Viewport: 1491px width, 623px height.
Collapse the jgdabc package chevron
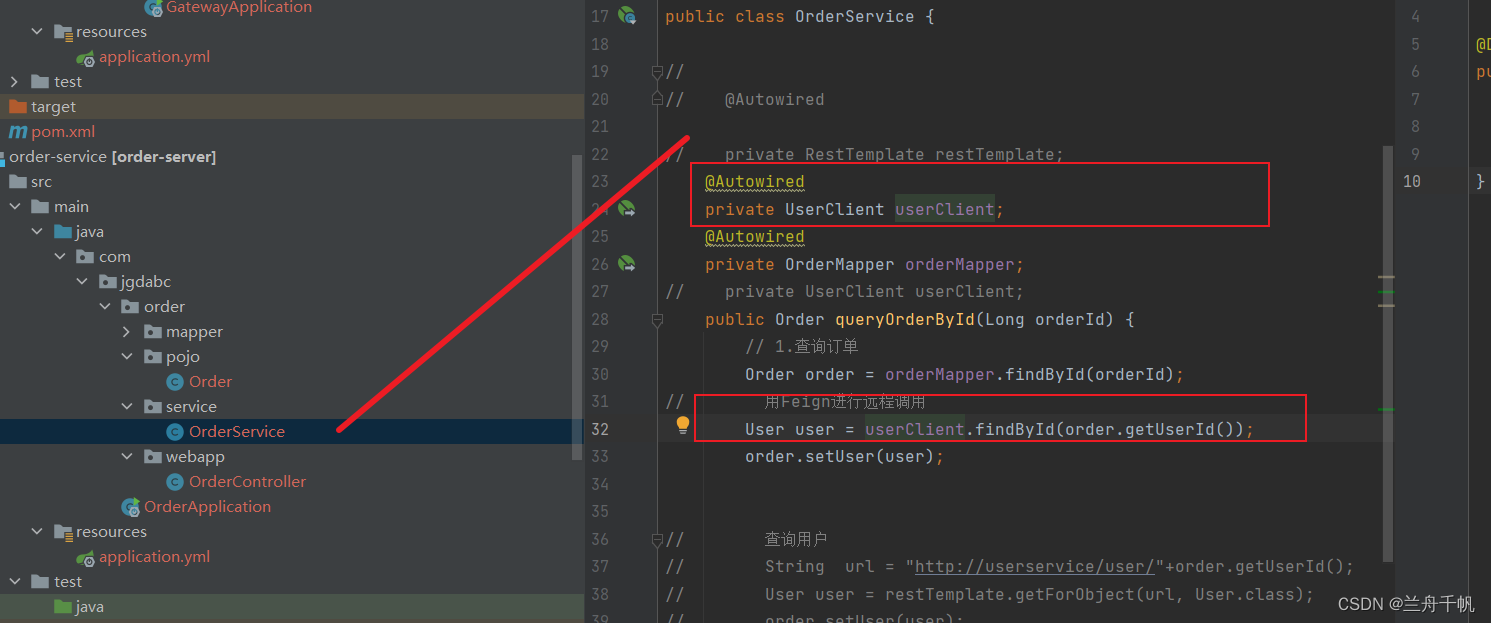[83, 282]
